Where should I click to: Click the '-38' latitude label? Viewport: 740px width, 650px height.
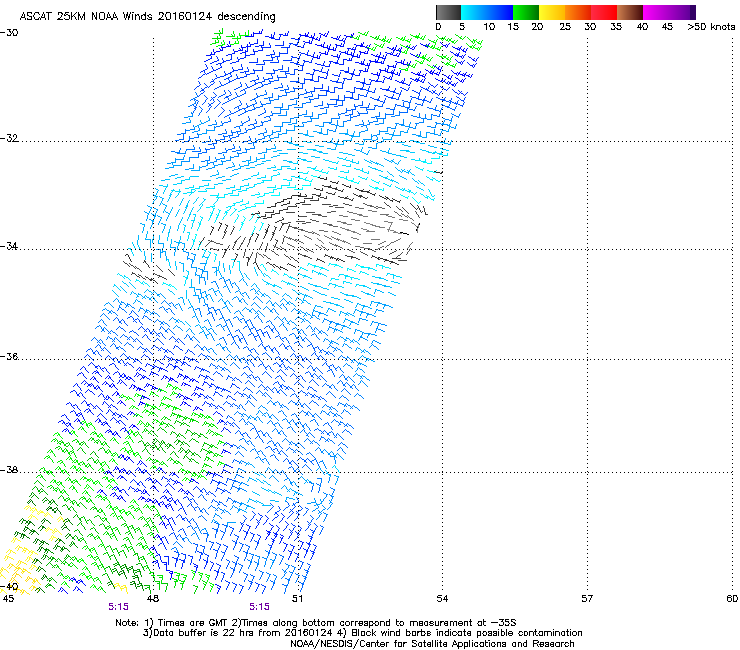[9, 470]
